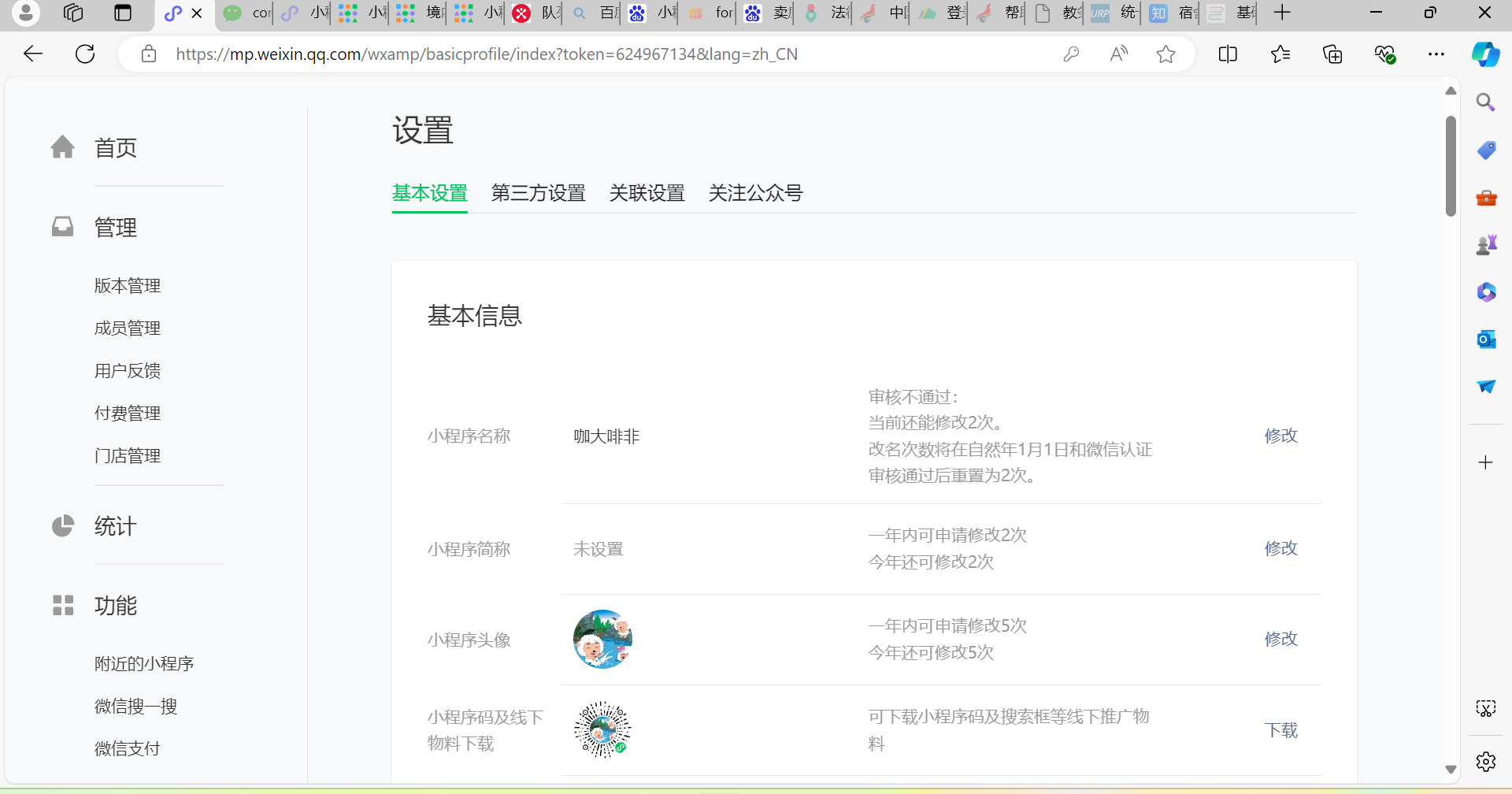Switch to the 第三方设置 tab
This screenshot has height=794, width=1512.
coord(539,193)
